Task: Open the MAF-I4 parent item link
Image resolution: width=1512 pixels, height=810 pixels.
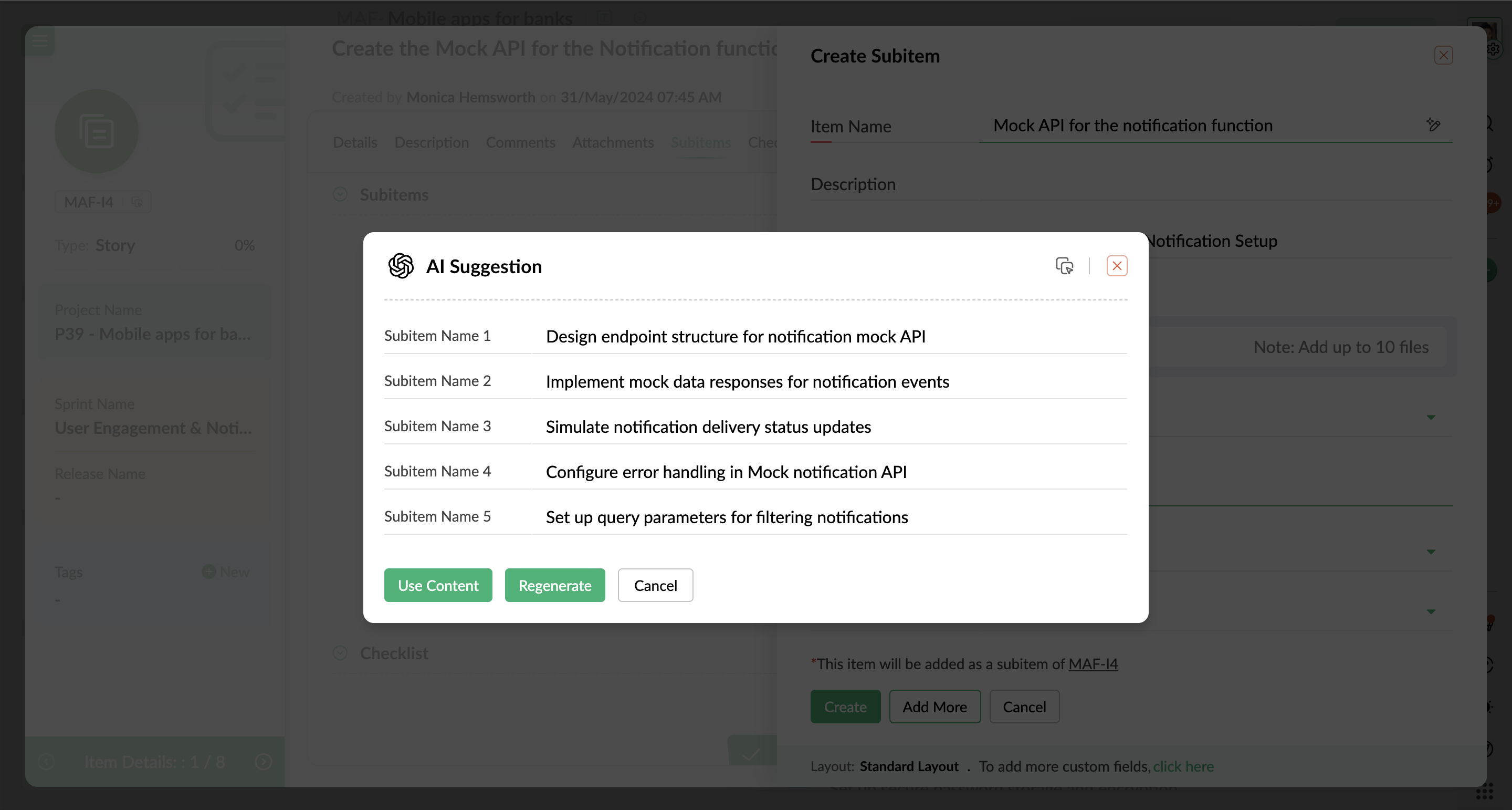Action: [1093, 664]
